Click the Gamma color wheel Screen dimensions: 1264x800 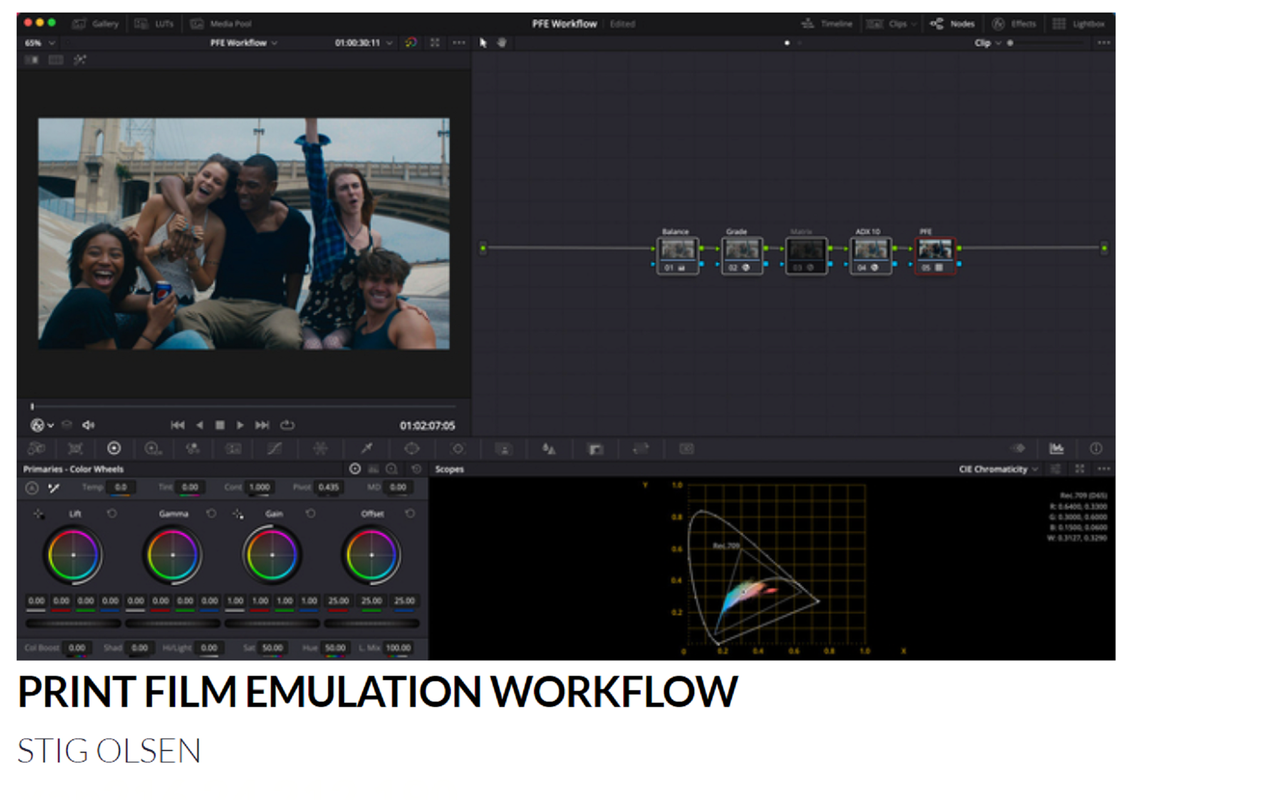[x=172, y=555]
